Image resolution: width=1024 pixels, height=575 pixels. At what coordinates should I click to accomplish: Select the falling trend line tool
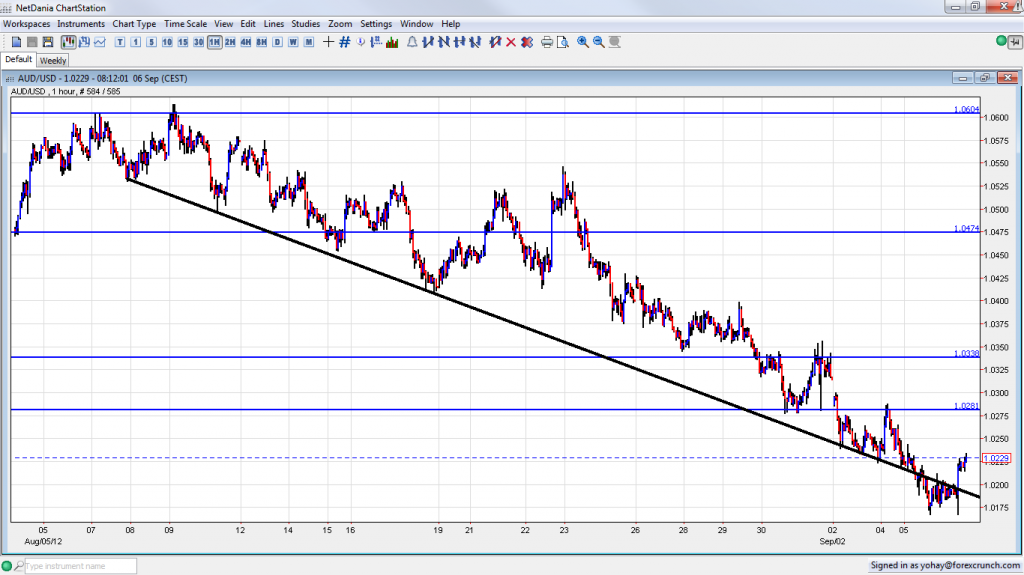click(443, 42)
